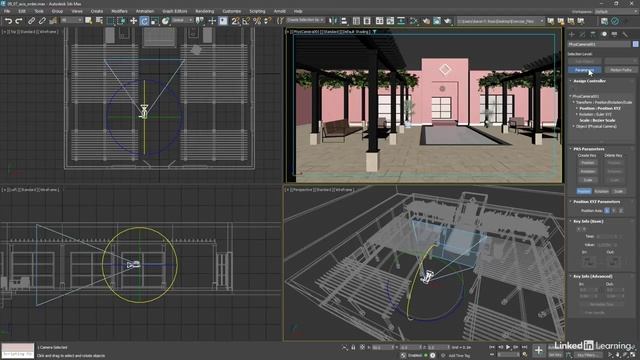Click the Parameters button in Motion panel

(584, 70)
